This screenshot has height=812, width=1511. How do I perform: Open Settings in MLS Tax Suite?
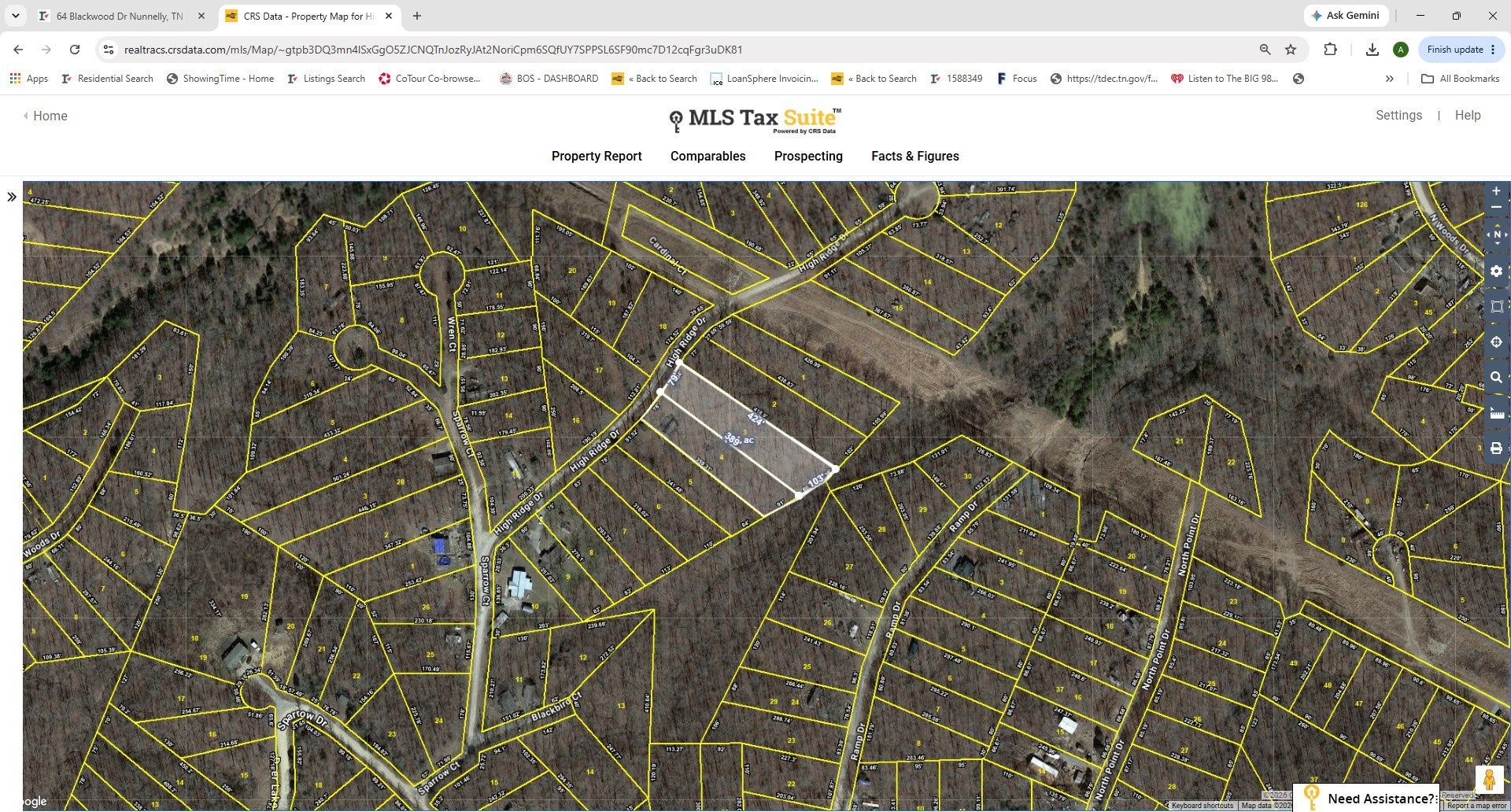[1398, 115]
